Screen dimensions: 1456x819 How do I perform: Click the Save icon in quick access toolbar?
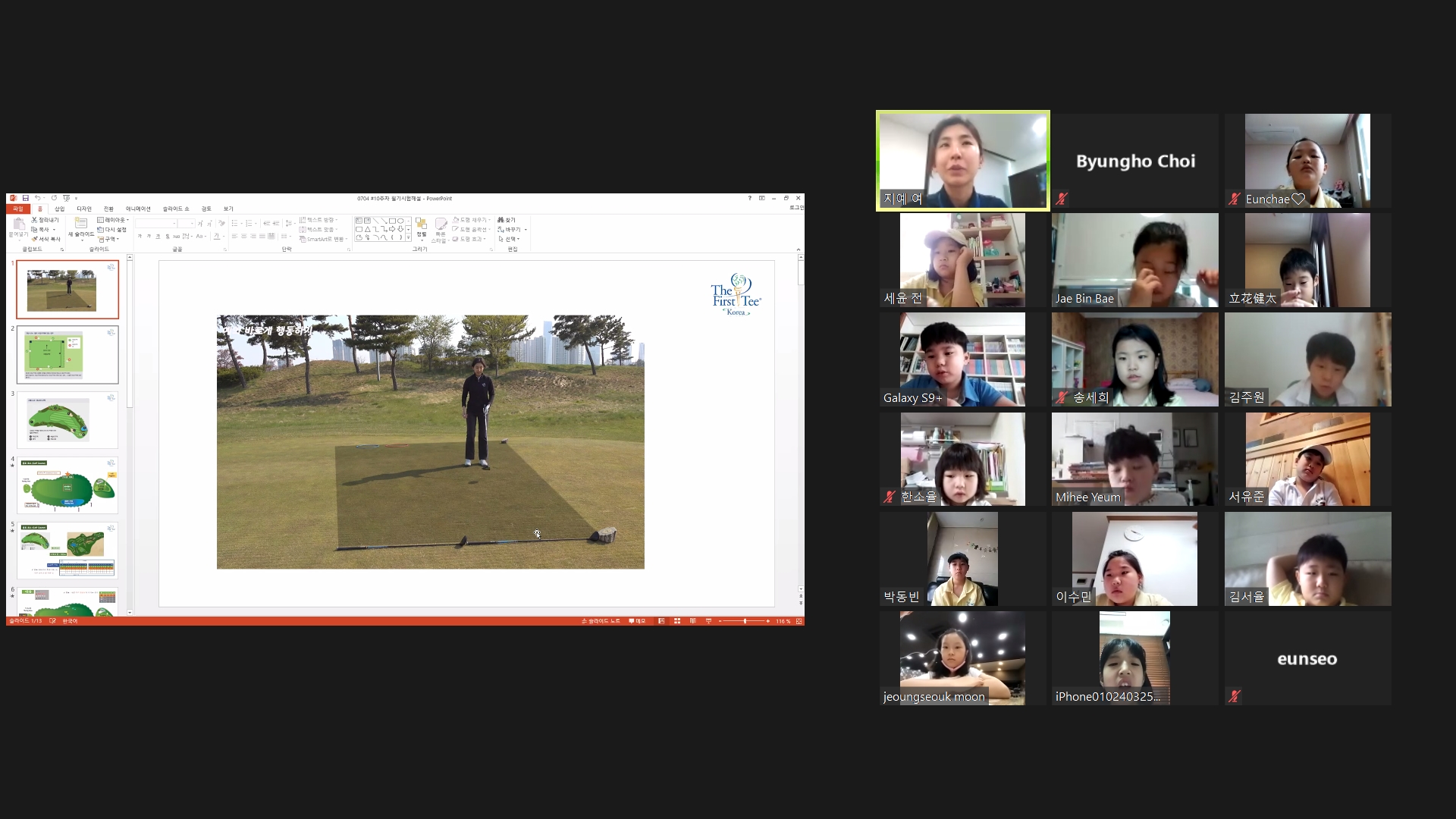25,198
